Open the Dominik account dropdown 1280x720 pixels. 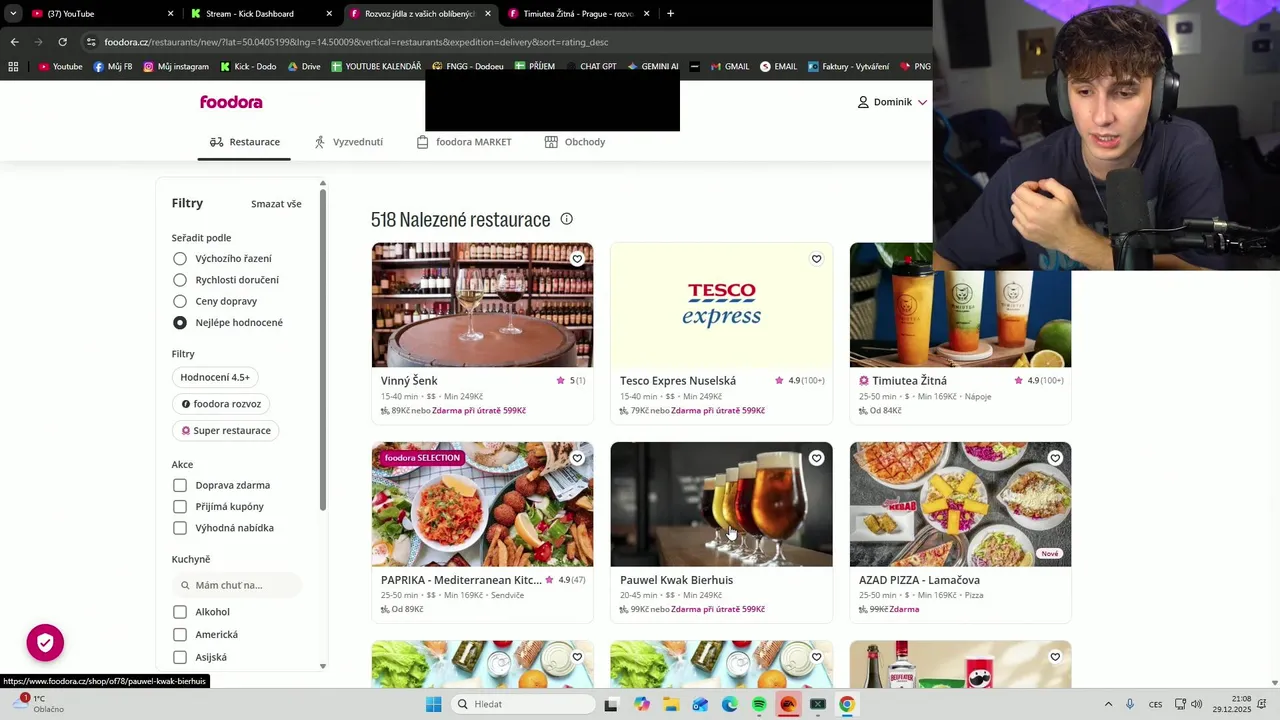pyautogui.click(x=892, y=102)
